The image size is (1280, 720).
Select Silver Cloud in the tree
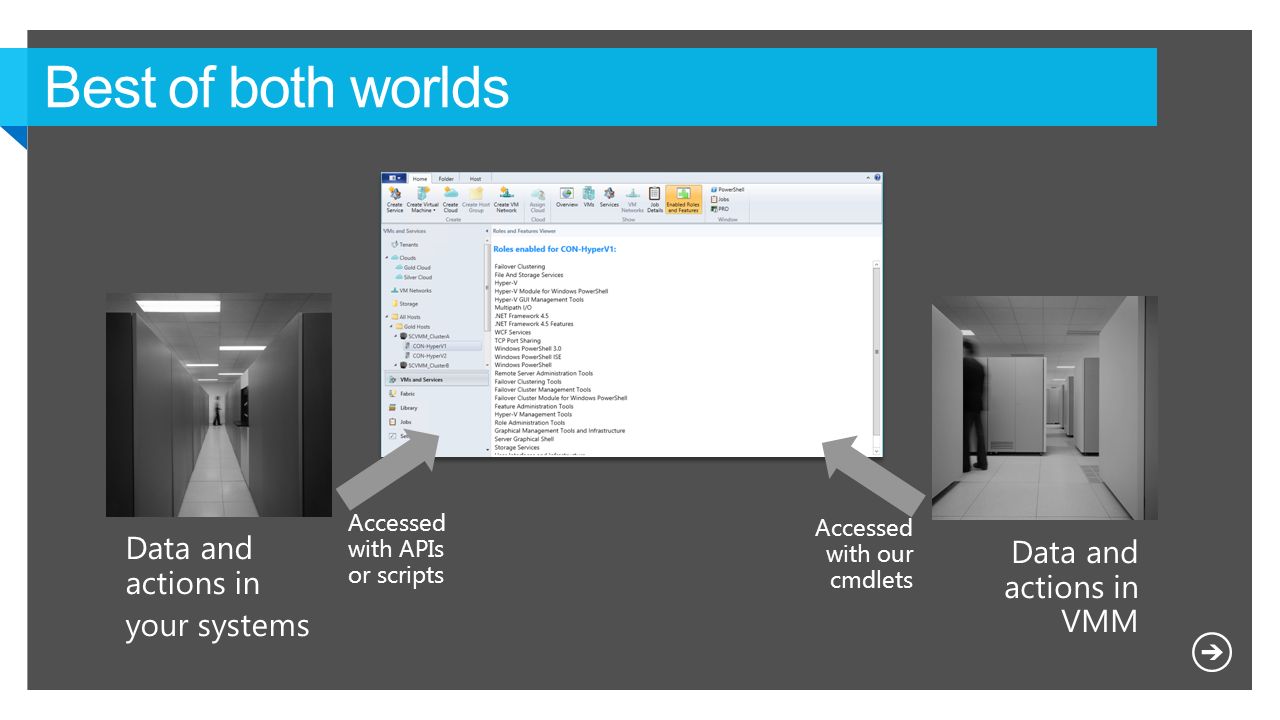pos(414,277)
